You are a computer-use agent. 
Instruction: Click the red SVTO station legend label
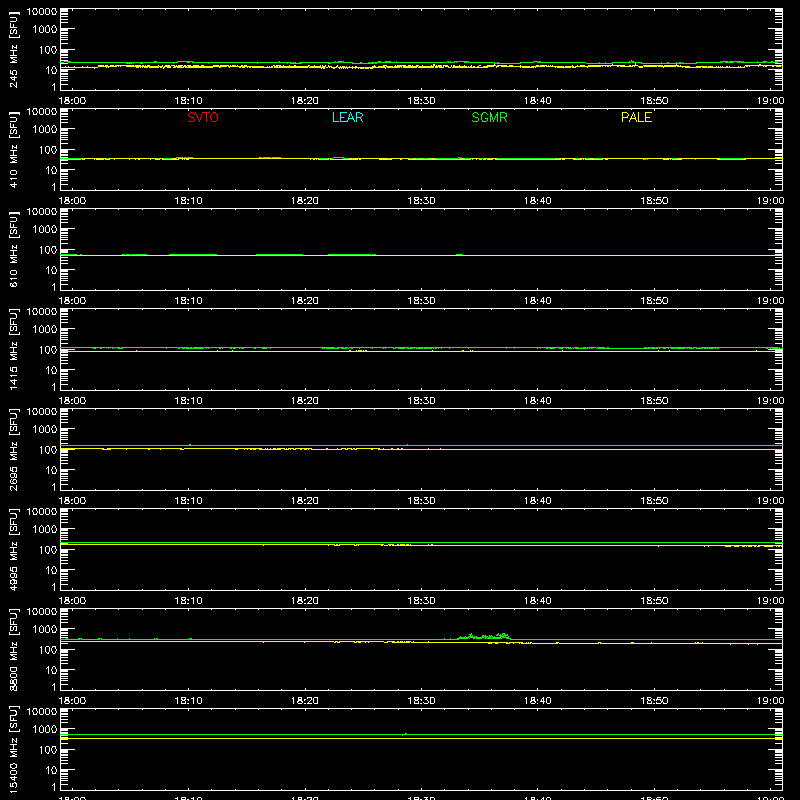pyautogui.click(x=203, y=117)
